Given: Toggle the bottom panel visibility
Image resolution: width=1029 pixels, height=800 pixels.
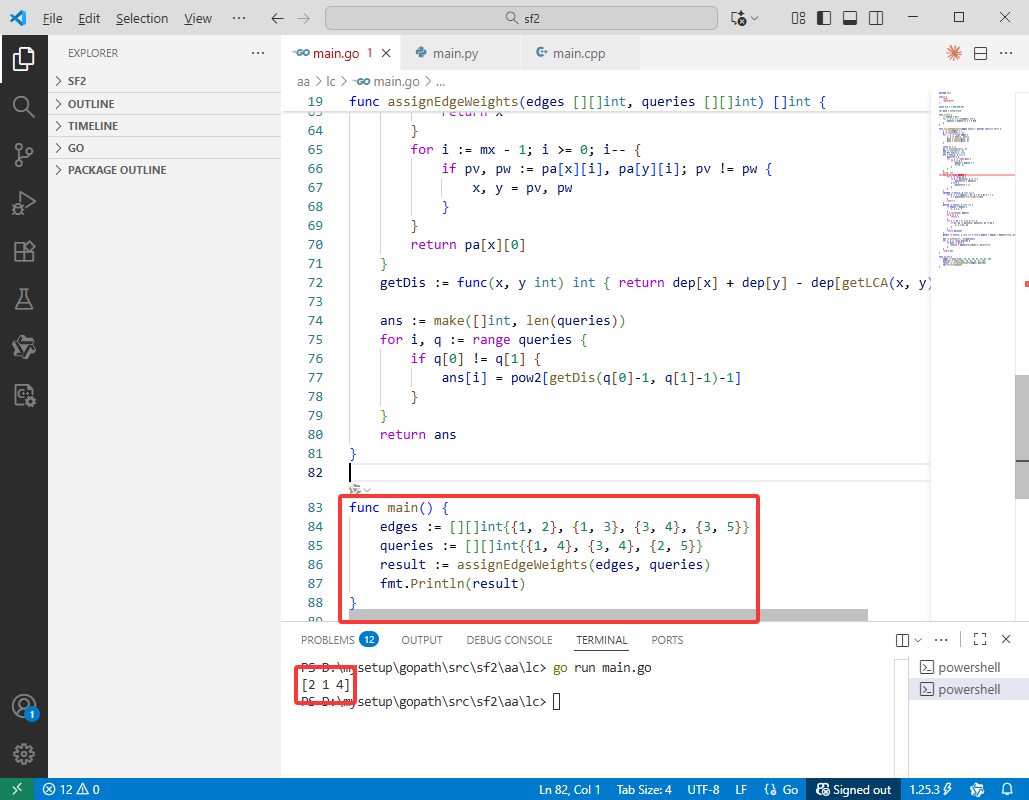Looking at the screenshot, I should [x=850, y=18].
